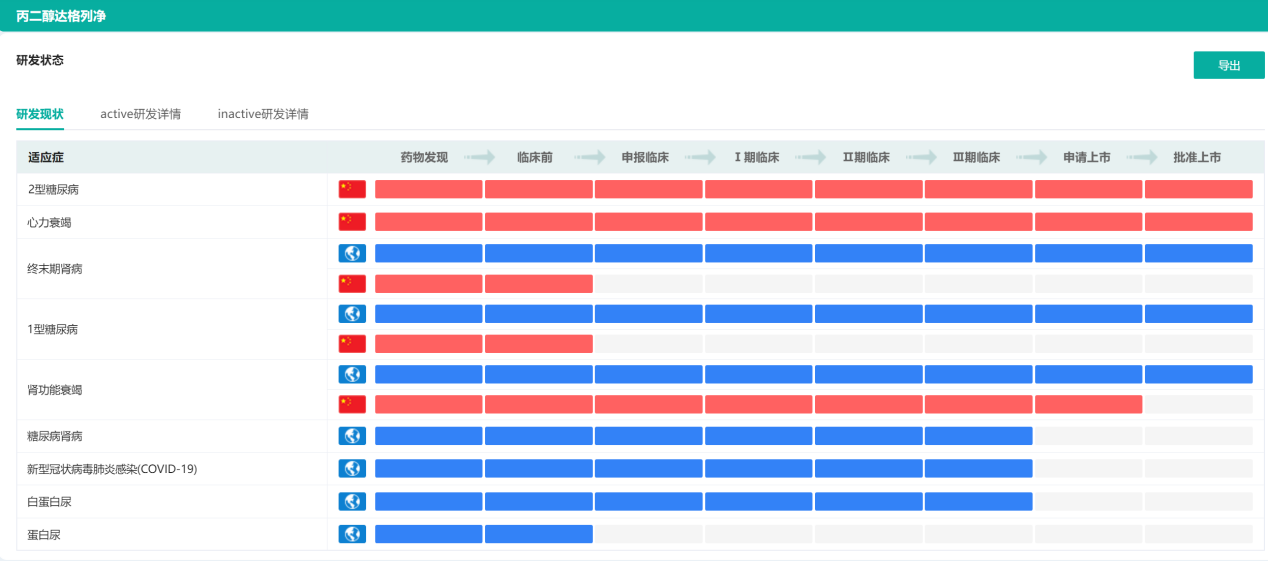
Task: Click the 适应症 column header
Action: [x=46, y=157]
